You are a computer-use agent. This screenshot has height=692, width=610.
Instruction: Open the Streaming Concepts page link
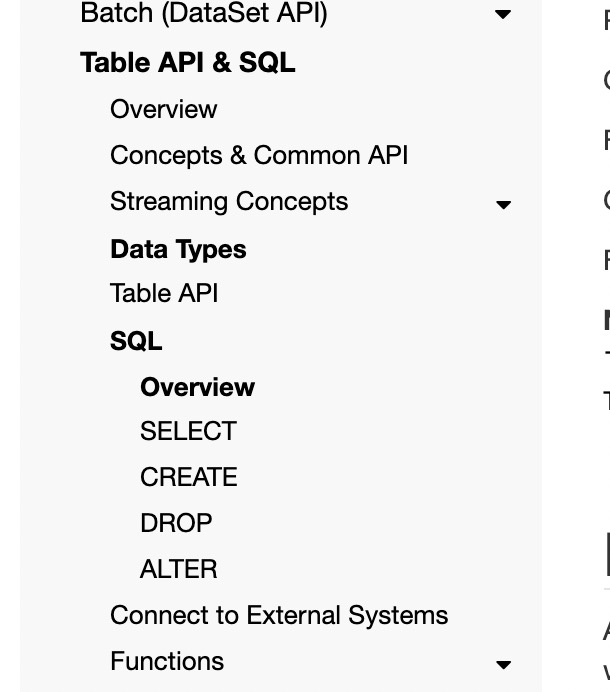[229, 201]
